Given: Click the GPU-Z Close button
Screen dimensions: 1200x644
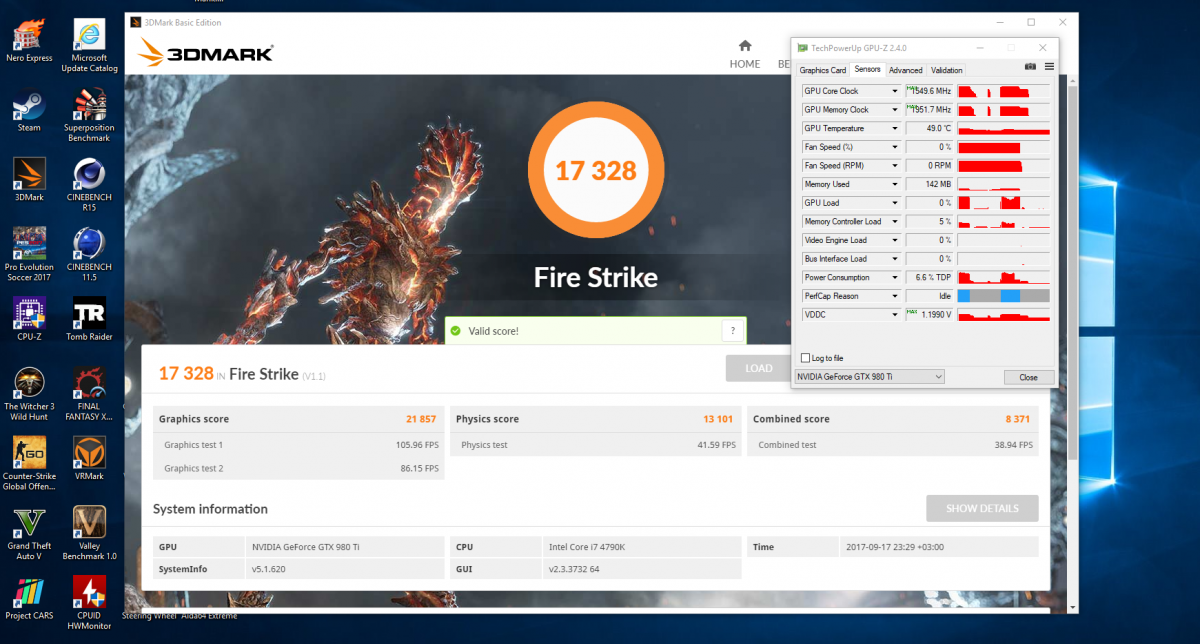Looking at the screenshot, I should click(1028, 377).
